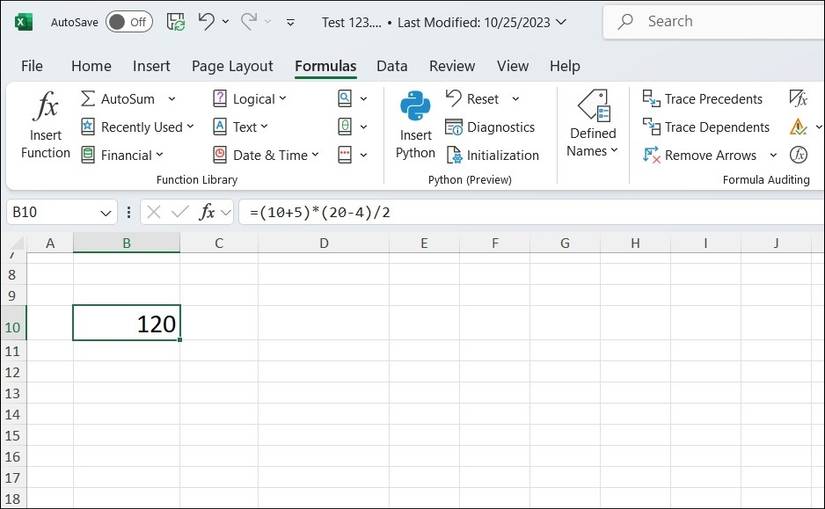Open the file name Last Modified dropdown

[x=561, y=22]
